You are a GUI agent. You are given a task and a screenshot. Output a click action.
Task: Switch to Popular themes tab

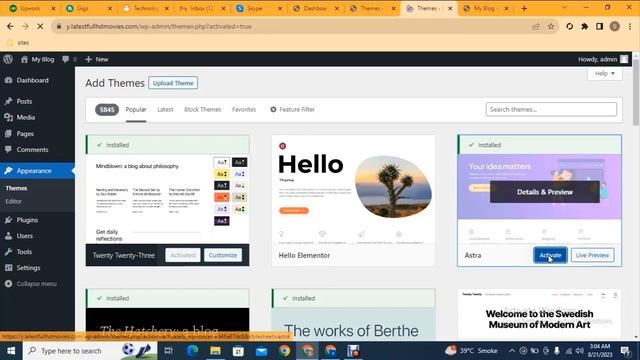pyautogui.click(x=136, y=109)
